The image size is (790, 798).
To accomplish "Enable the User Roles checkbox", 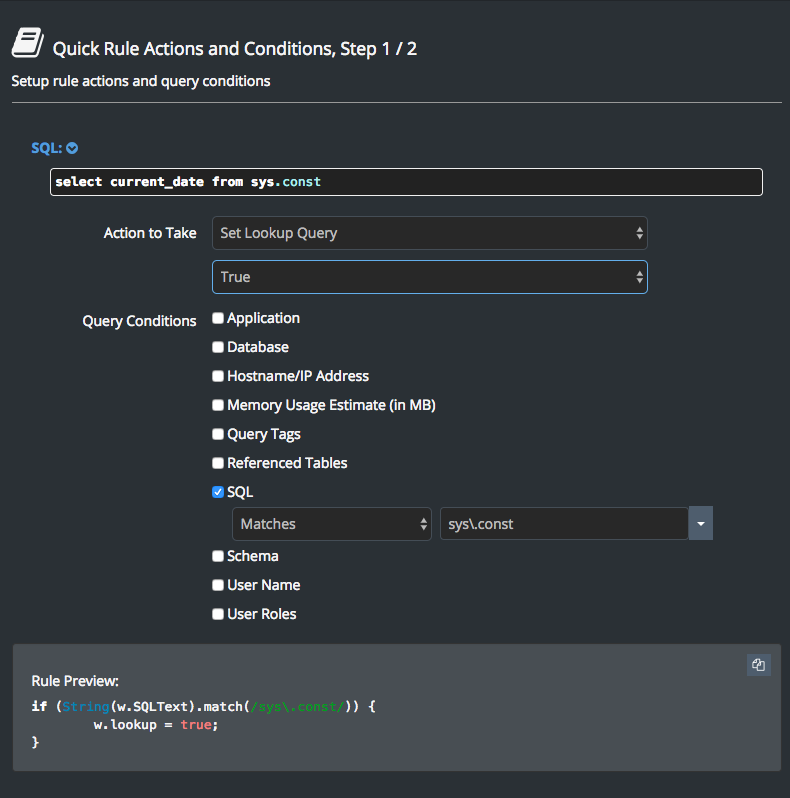I will pos(218,615).
